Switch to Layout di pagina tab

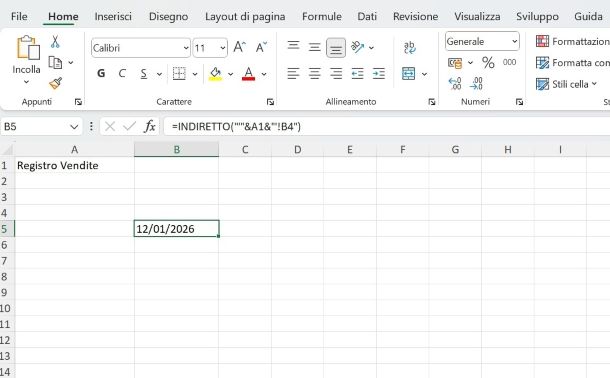[x=245, y=16]
